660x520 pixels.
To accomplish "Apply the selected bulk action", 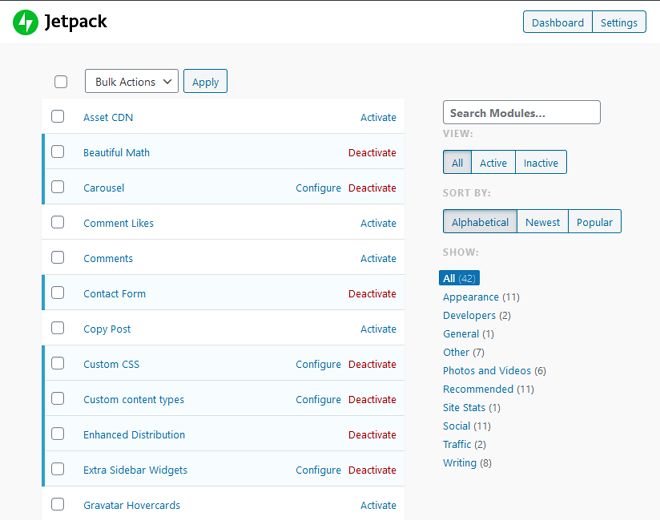I will click(205, 81).
